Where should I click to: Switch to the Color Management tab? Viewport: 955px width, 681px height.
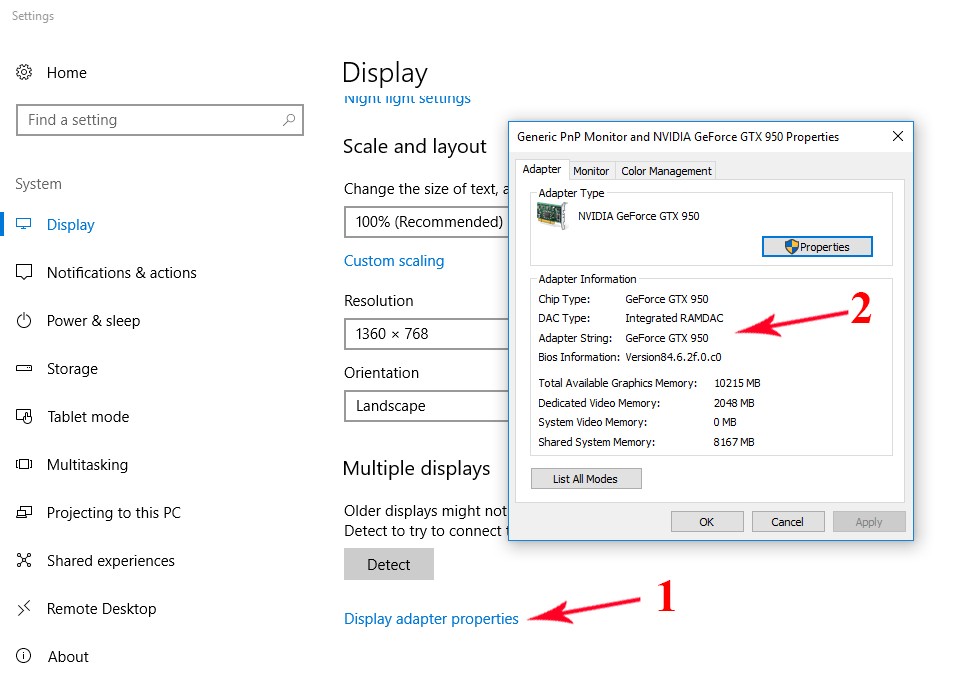666,171
